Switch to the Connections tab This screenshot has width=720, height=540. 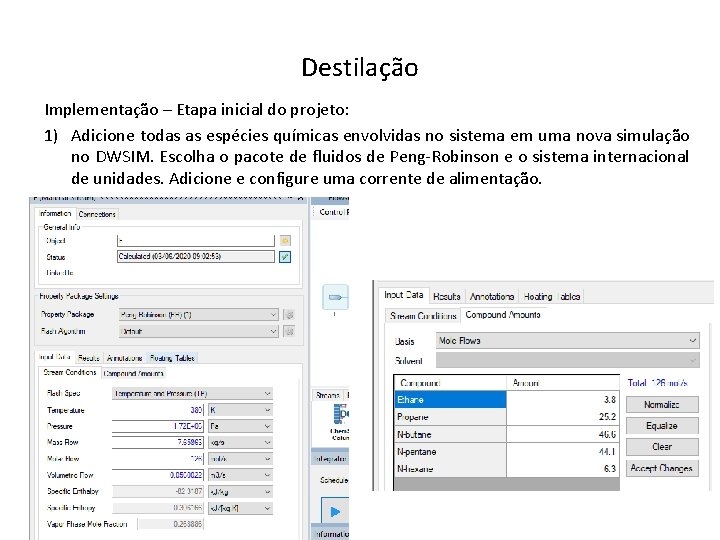point(96,214)
